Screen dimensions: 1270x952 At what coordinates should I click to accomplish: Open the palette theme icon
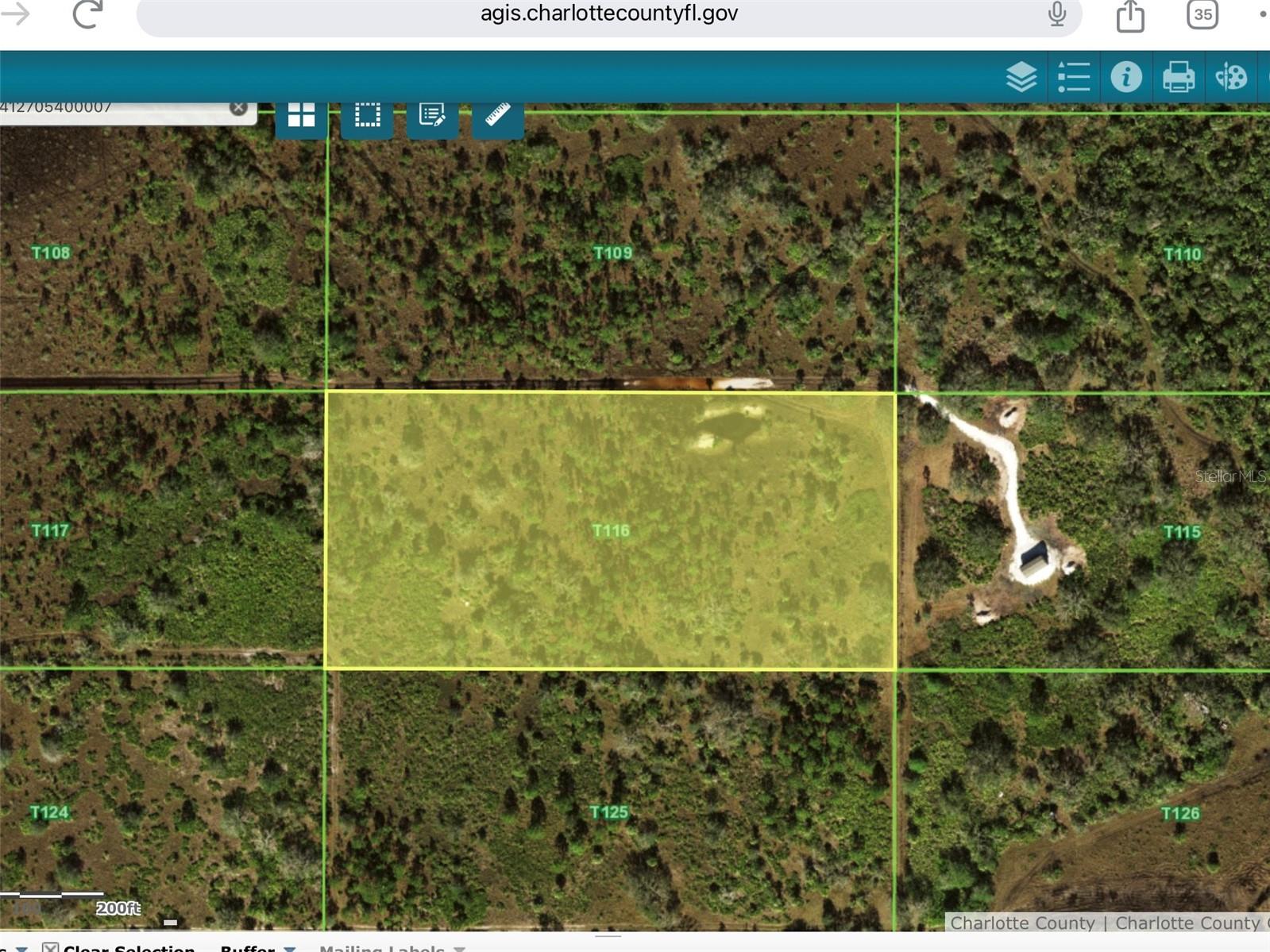tap(1230, 77)
